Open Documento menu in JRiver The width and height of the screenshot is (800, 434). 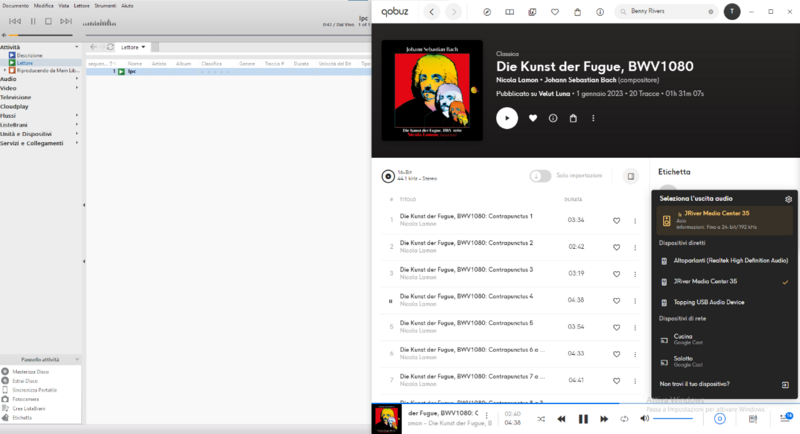tap(15, 6)
